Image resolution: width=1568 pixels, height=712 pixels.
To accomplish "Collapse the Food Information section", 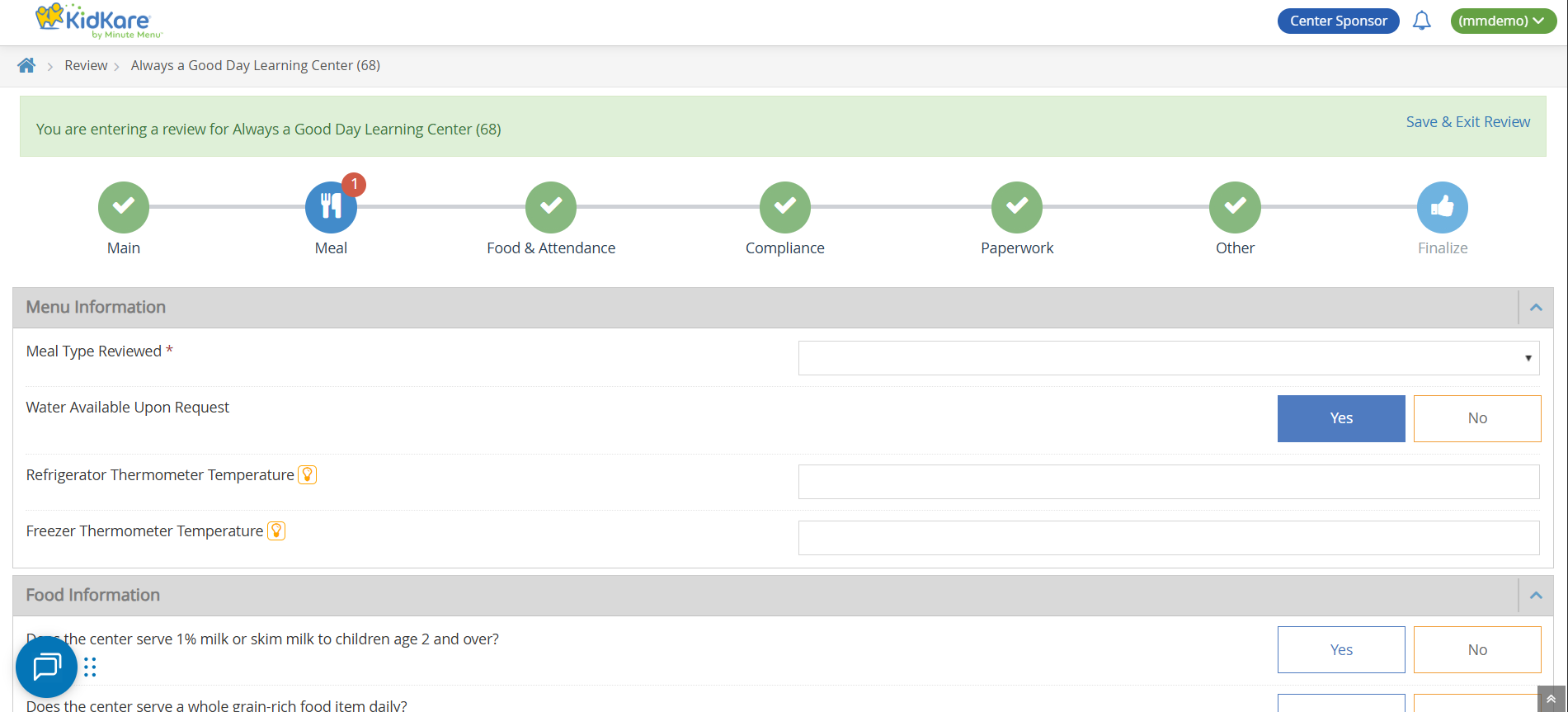I will [x=1536, y=595].
